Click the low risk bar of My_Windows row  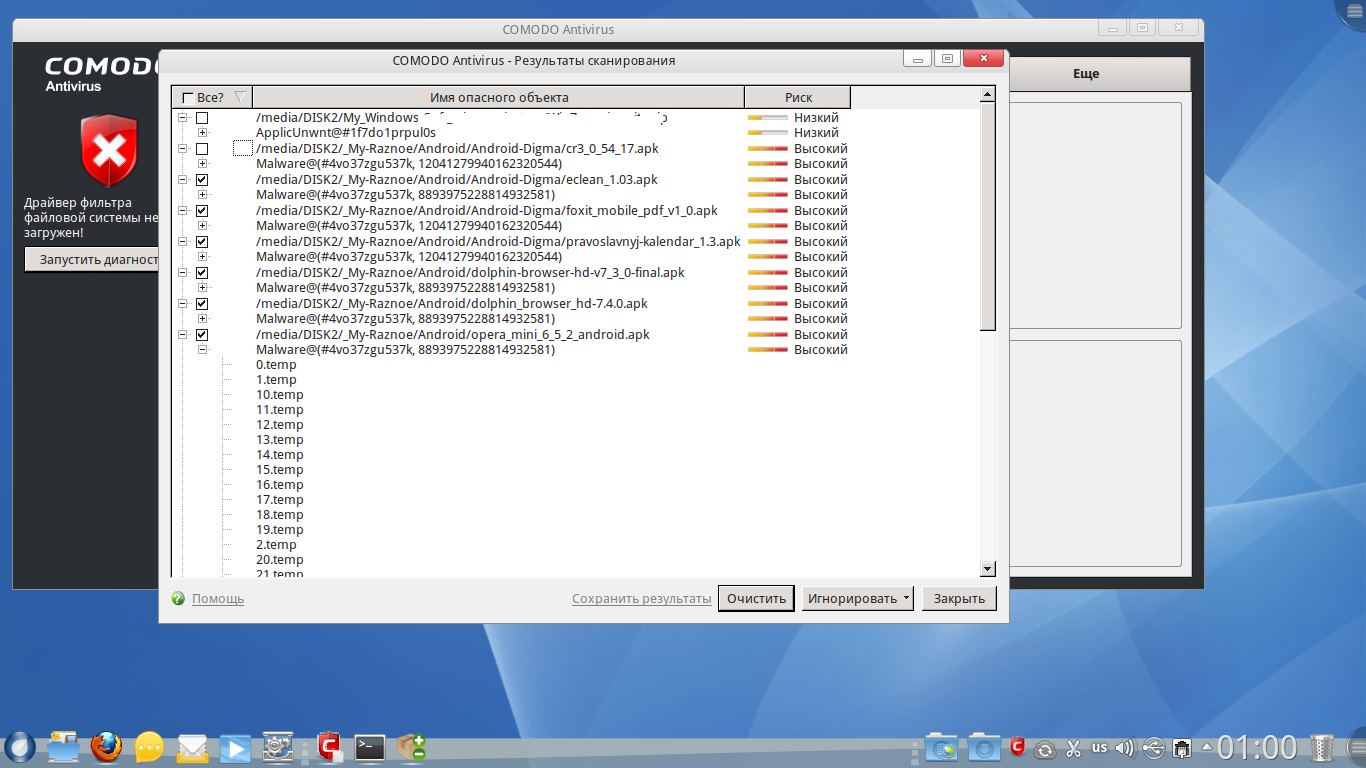coord(768,118)
